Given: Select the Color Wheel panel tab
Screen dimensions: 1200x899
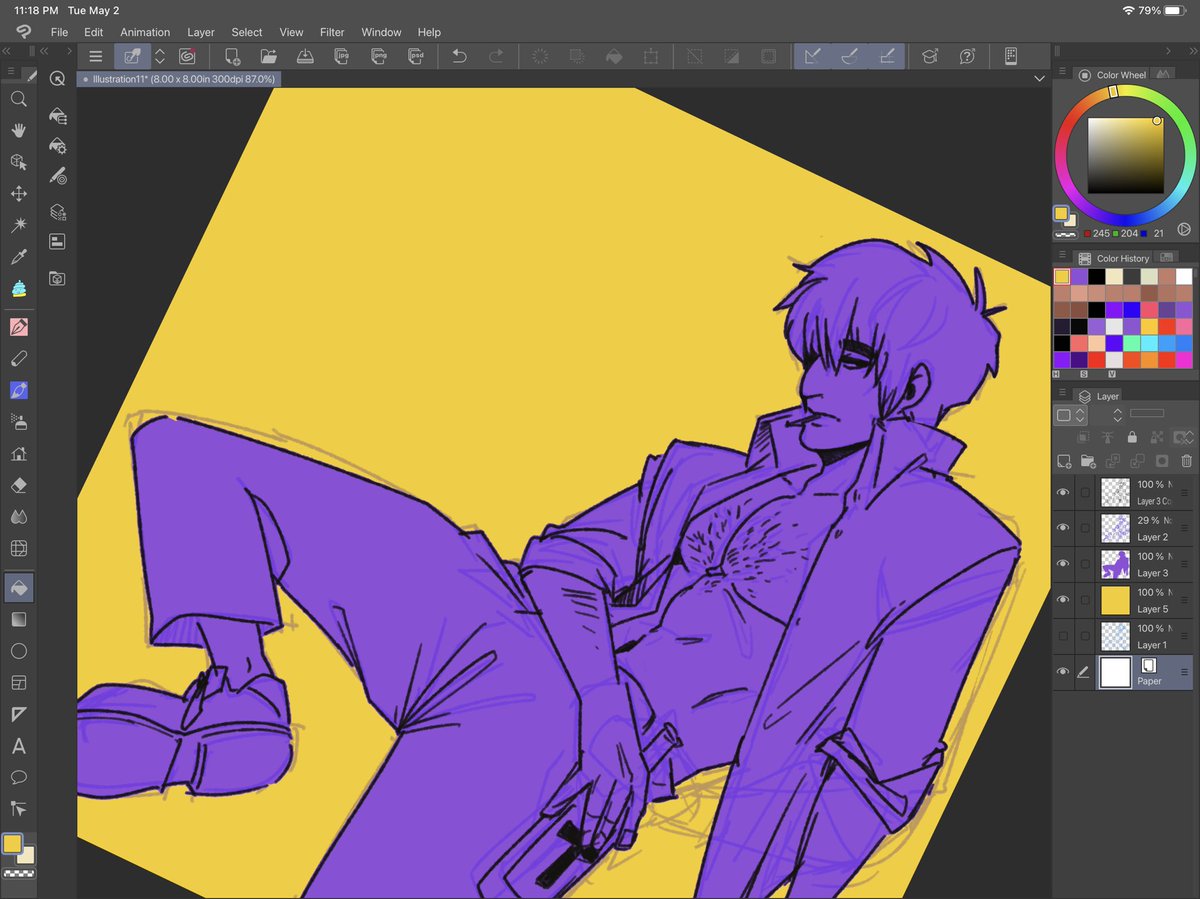Looking at the screenshot, I should [1113, 75].
